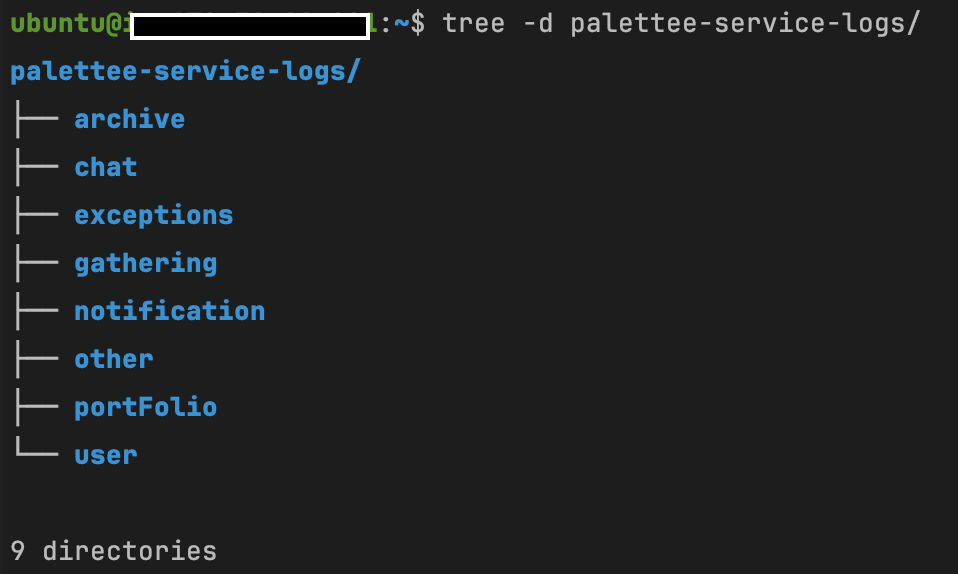Click the 9 directories summary line

tap(114, 551)
